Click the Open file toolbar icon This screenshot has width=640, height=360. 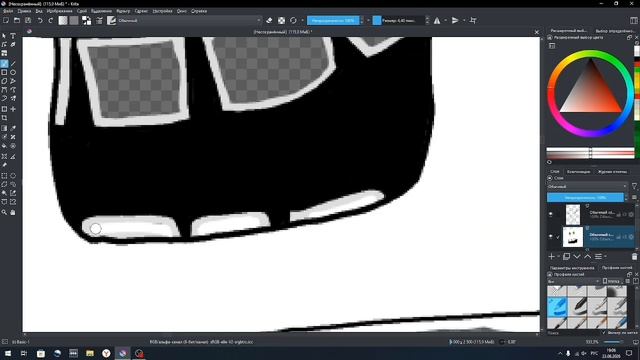tap(17, 20)
